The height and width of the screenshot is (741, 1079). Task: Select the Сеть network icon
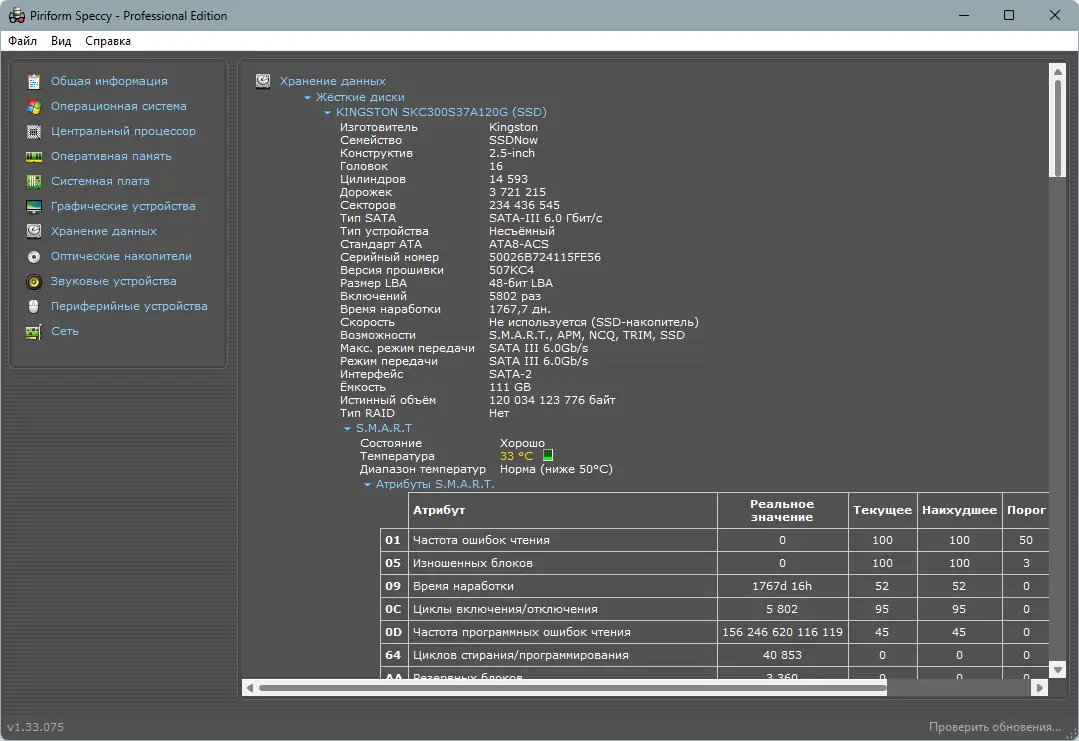click(34, 331)
